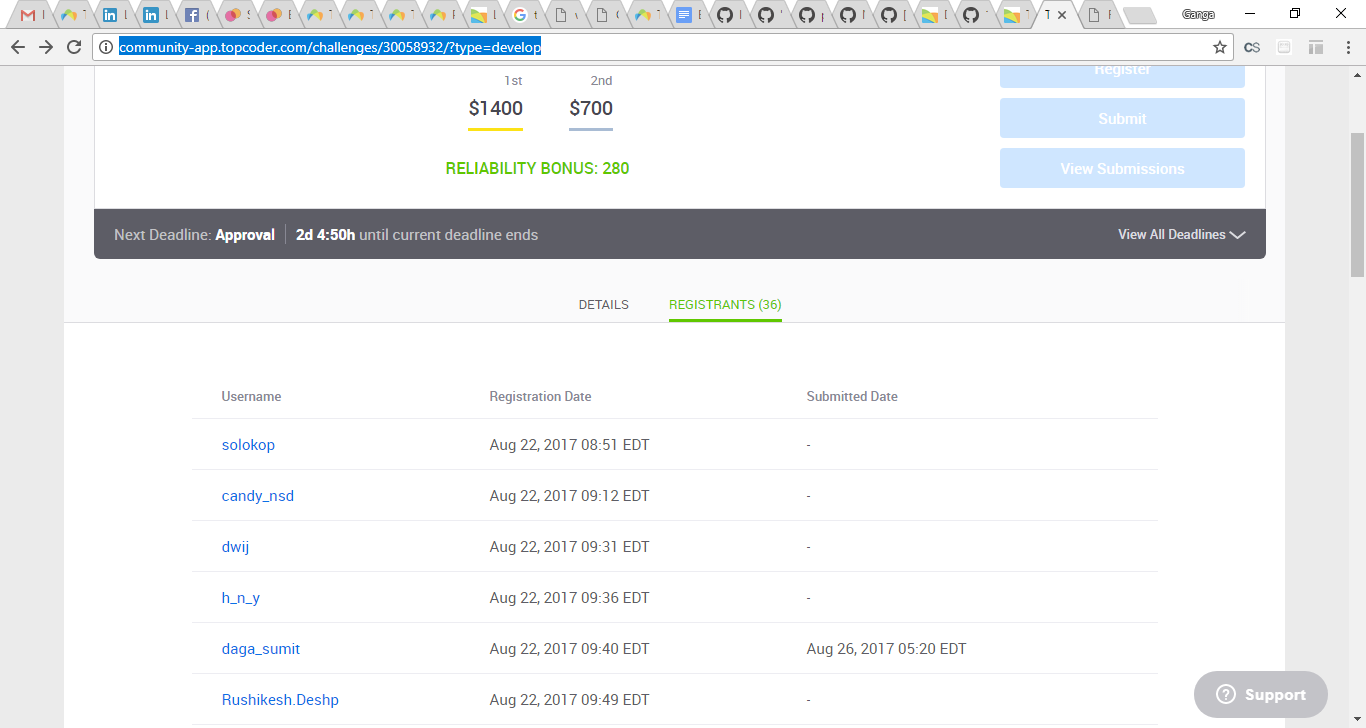Image resolution: width=1366 pixels, height=728 pixels.
Task: Switch to the DETAILS tab
Action: pos(604,305)
